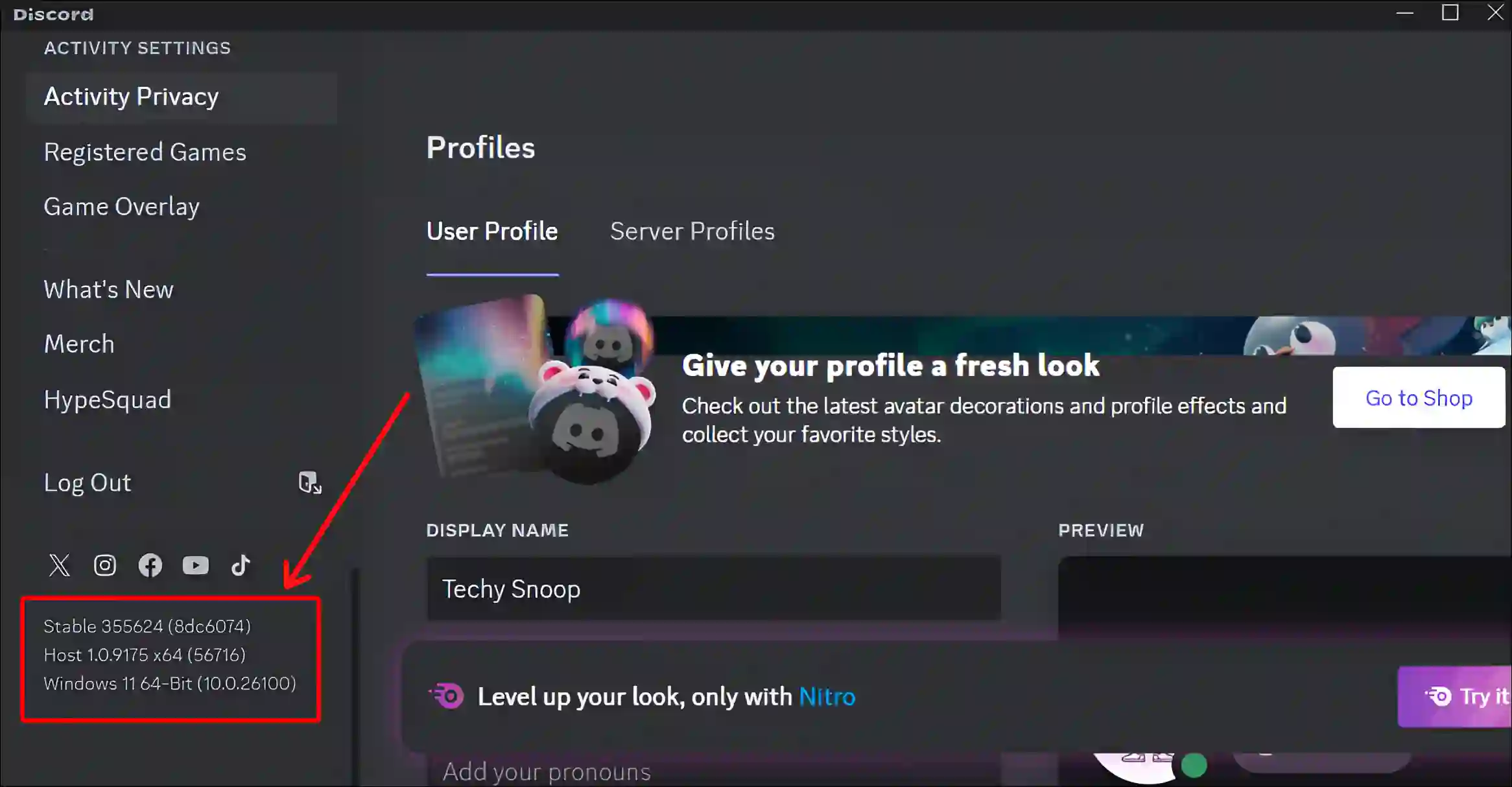Viewport: 1512px width, 787px height.
Task: Click Add your pronouns field
Action: pyautogui.click(x=714, y=770)
